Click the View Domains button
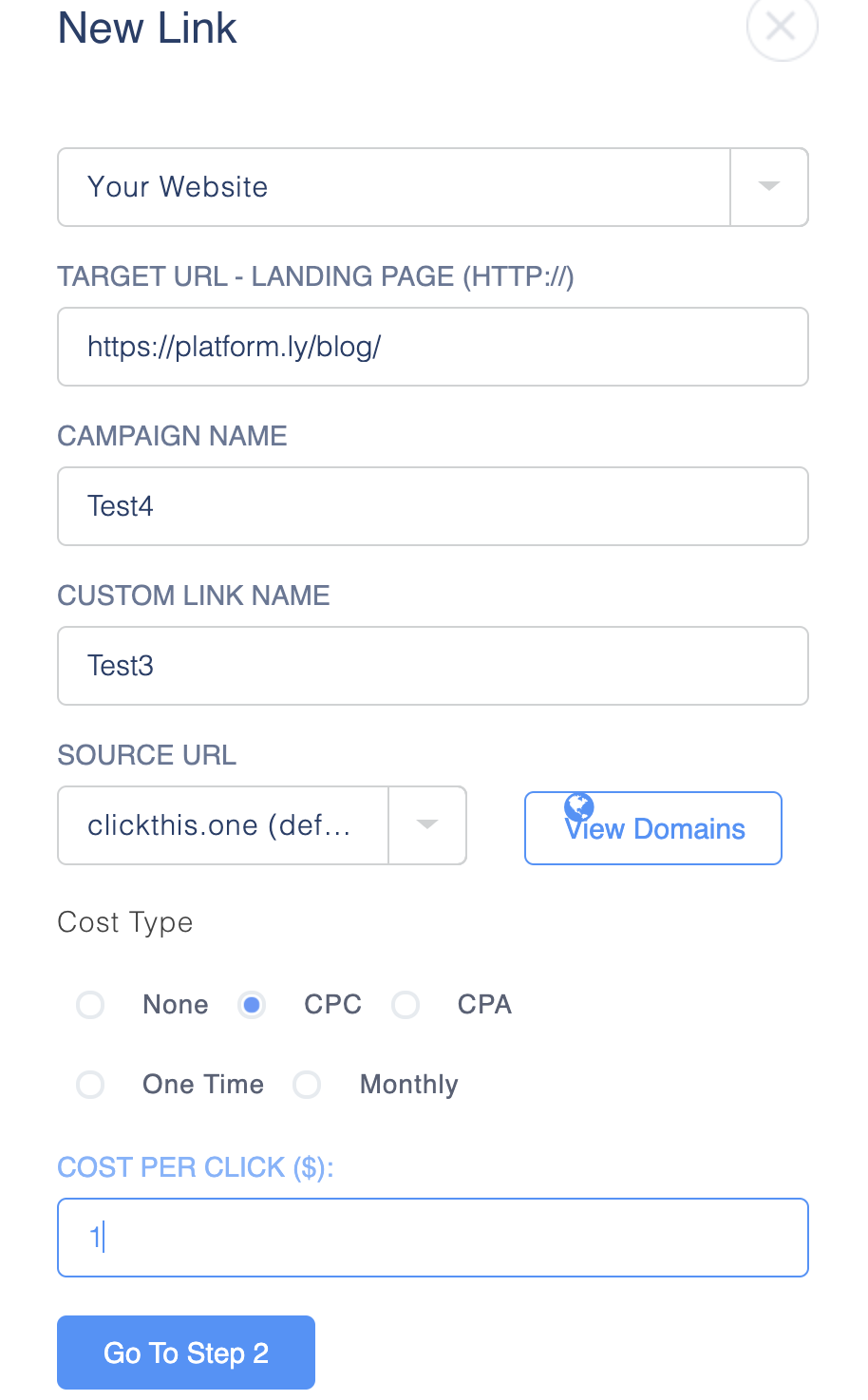Viewport: 868px width, 1400px height. [x=652, y=827]
